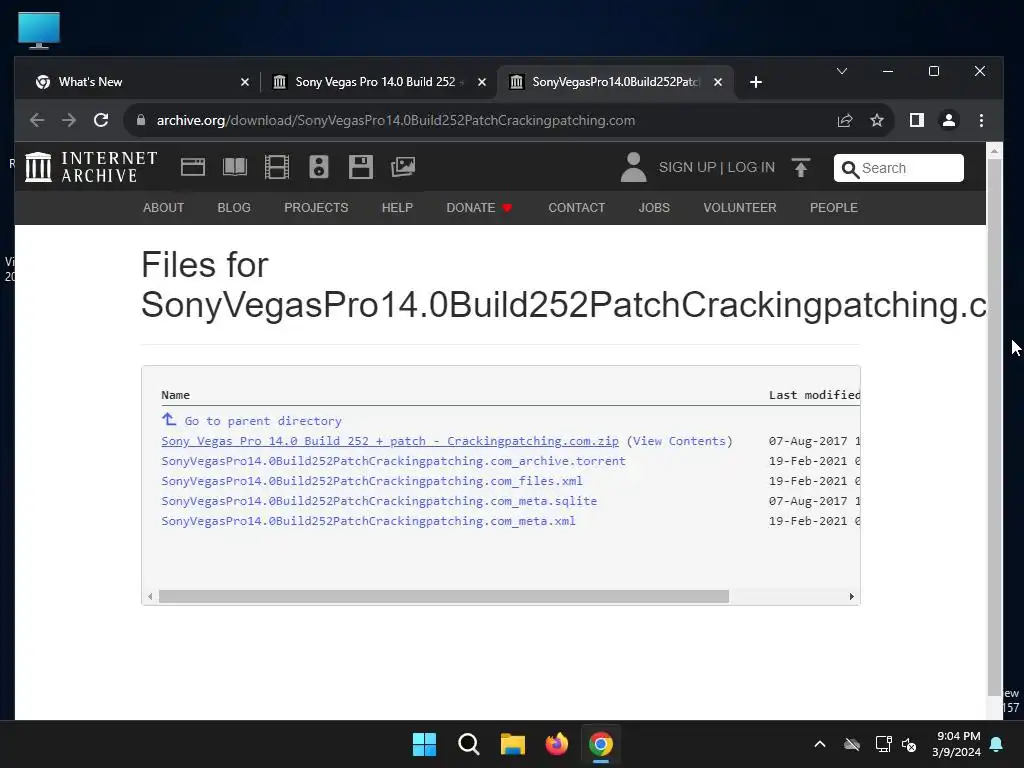The height and width of the screenshot is (768, 1024).
Task: Open the BLOG menu item
Action: [234, 208]
